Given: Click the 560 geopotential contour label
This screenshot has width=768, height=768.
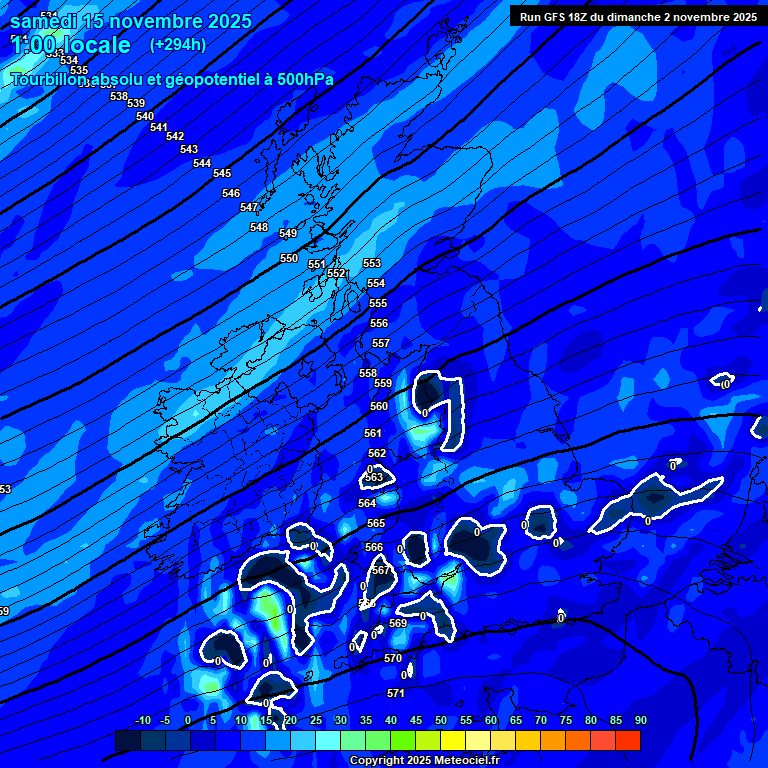Looking at the screenshot, I should (x=379, y=407).
